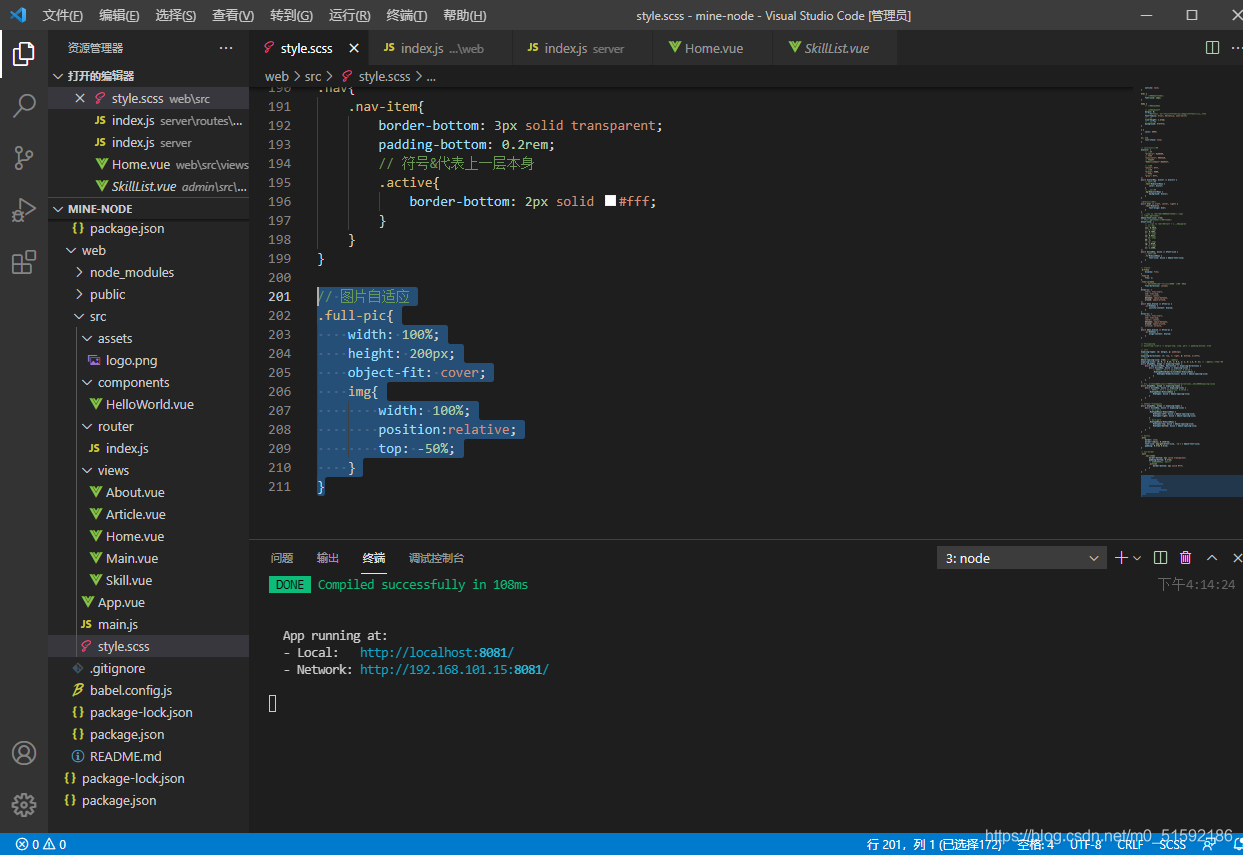Image resolution: width=1243 pixels, height=855 pixels.
Task: Open the http://localhost:8081/ link
Action: coord(437,652)
